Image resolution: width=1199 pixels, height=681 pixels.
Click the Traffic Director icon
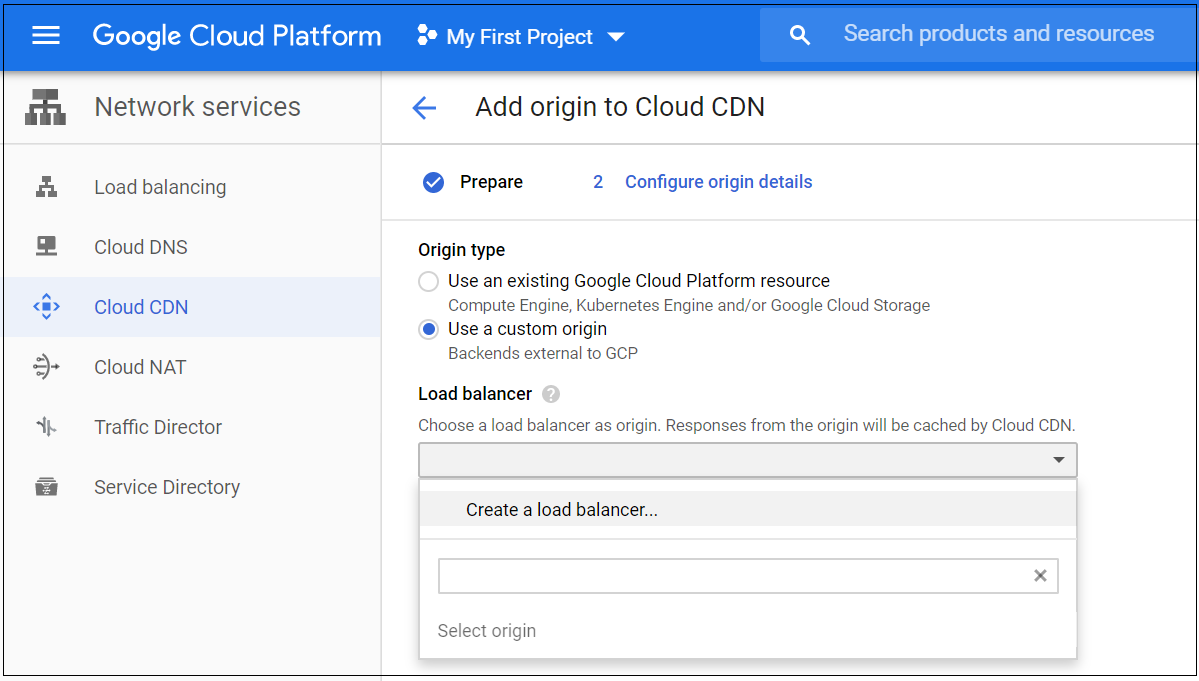coord(46,426)
